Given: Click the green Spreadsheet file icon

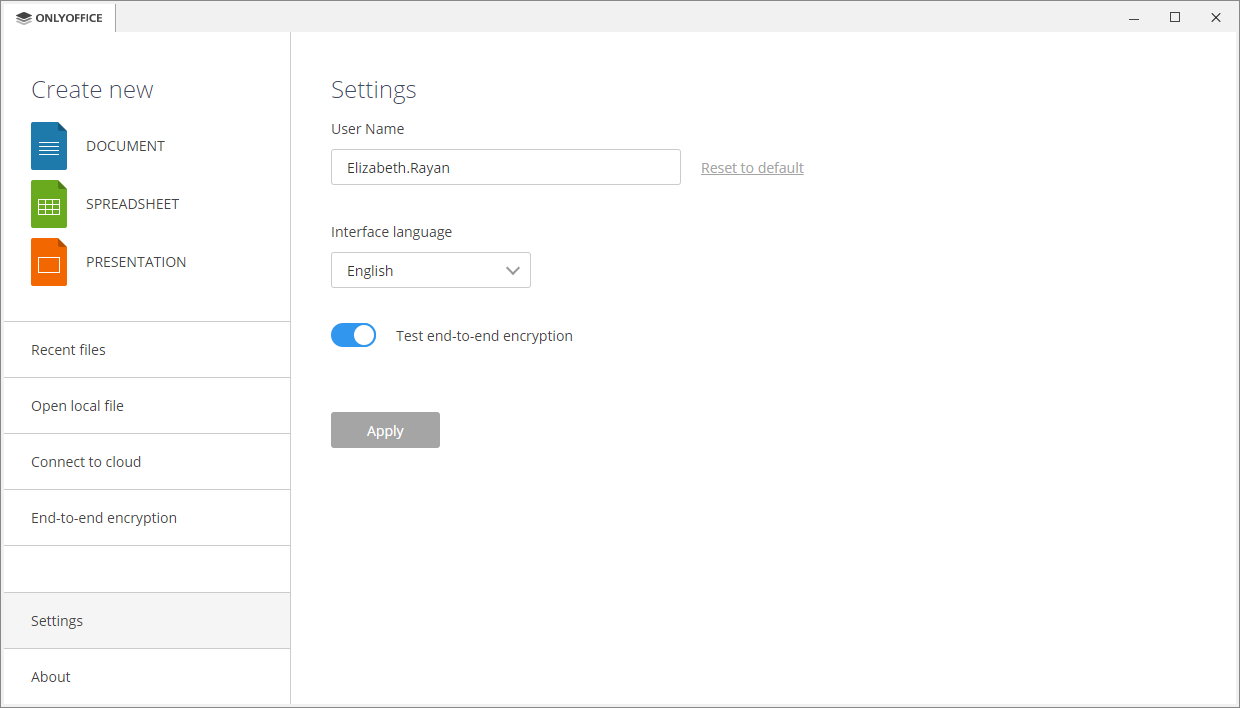Looking at the screenshot, I should pyautogui.click(x=49, y=204).
